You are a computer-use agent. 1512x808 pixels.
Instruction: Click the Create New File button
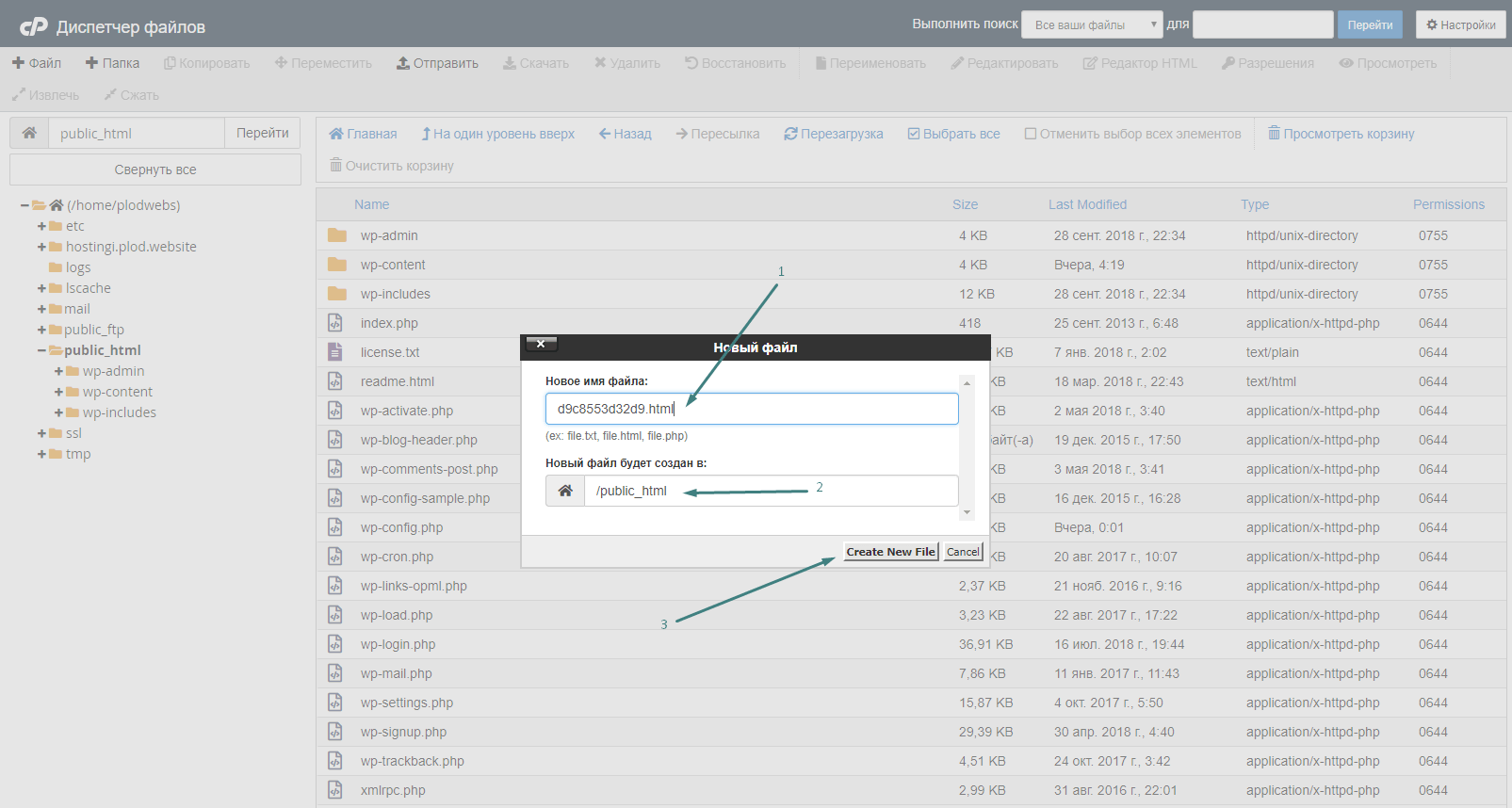click(890, 552)
